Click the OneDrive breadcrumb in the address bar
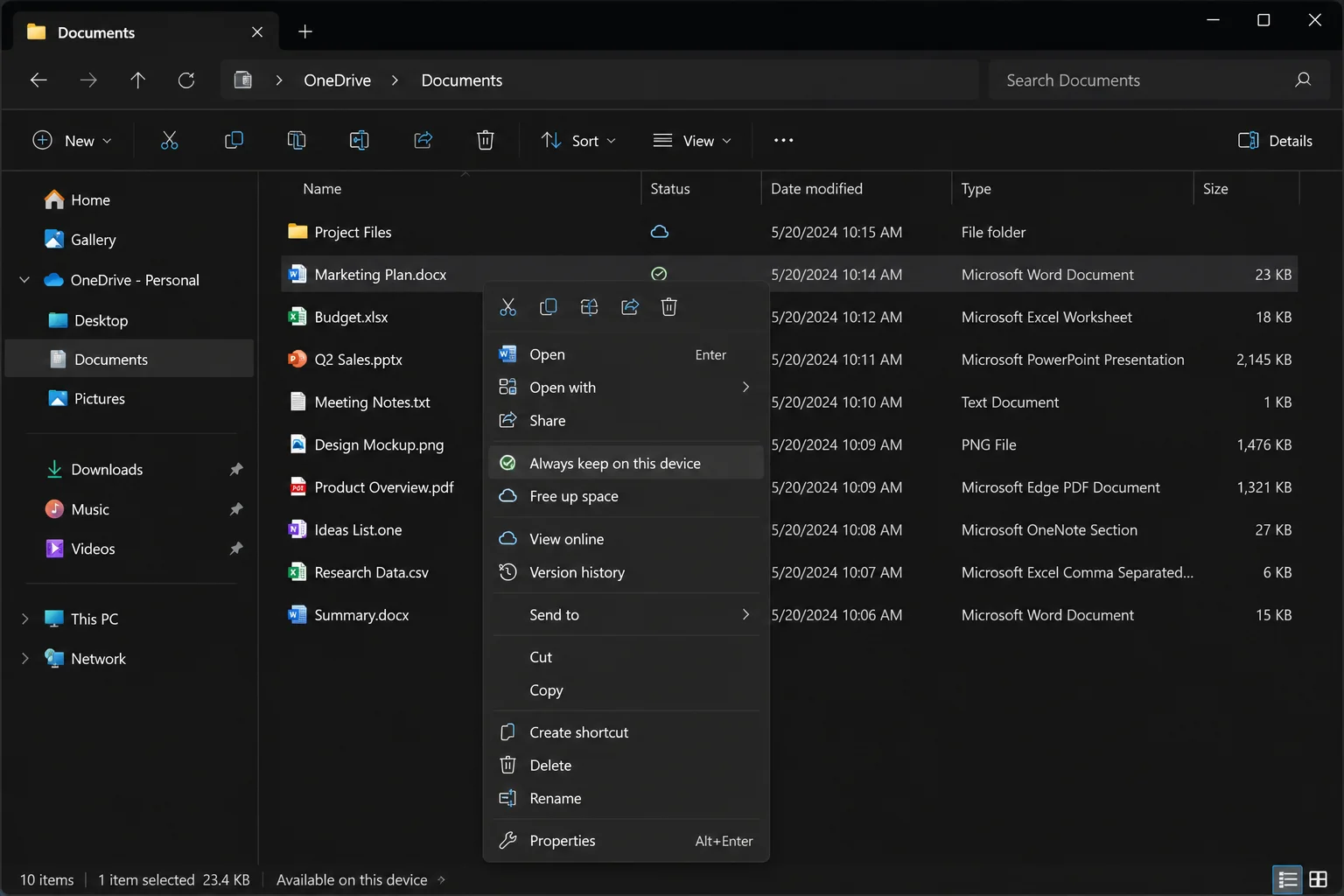This screenshot has height=896, width=1344. click(x=337, y=80)
